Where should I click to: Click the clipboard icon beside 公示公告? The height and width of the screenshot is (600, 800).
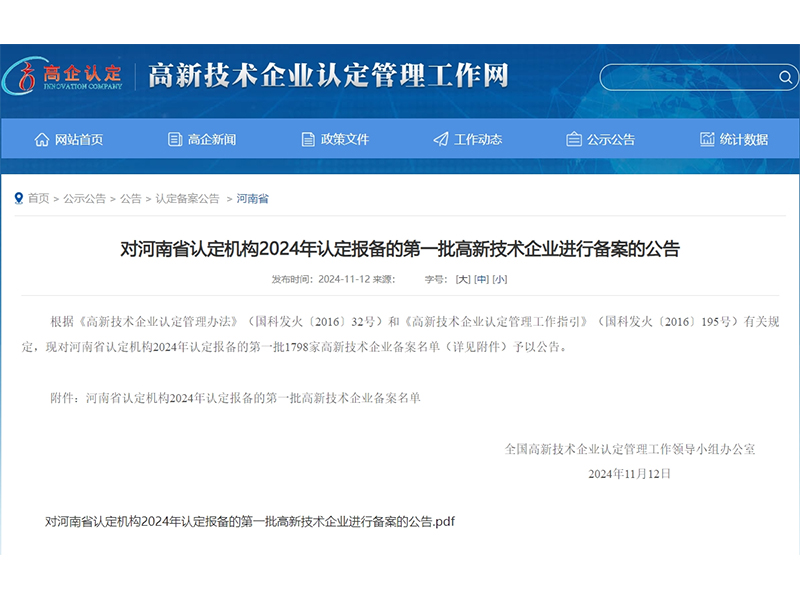pyautogui.click(x=572, y=138)
